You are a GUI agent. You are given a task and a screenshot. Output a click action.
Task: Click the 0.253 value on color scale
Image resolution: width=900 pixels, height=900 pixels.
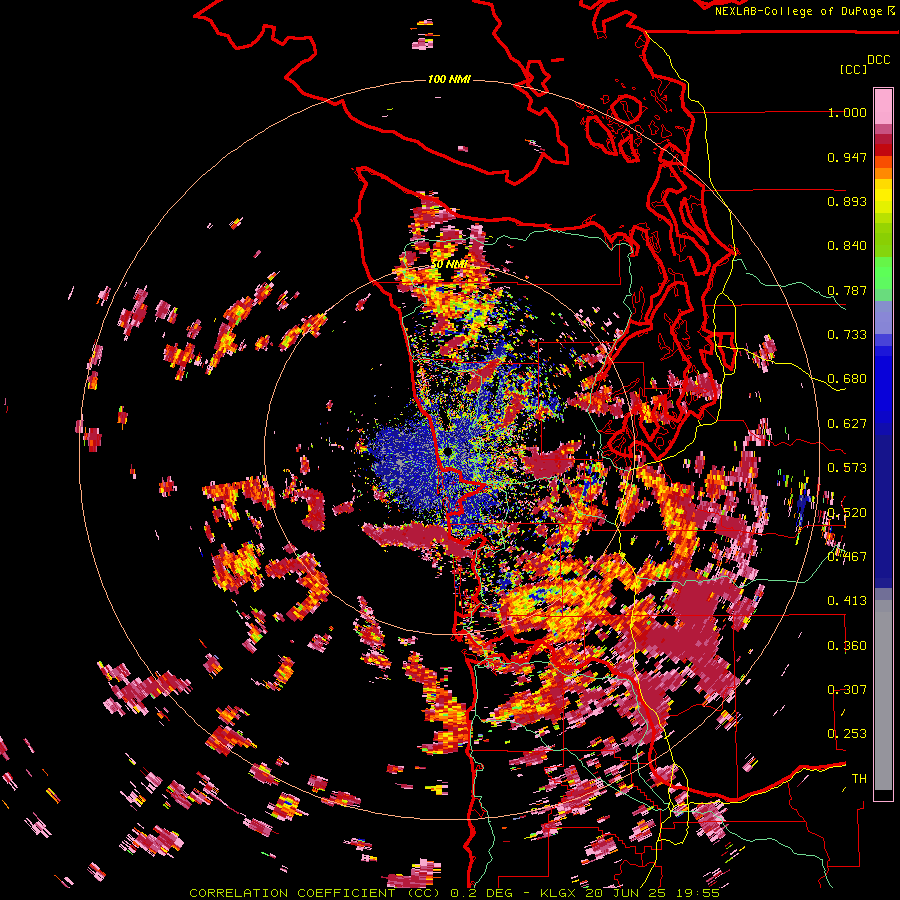pyautogui.click(x=847, y=734)
